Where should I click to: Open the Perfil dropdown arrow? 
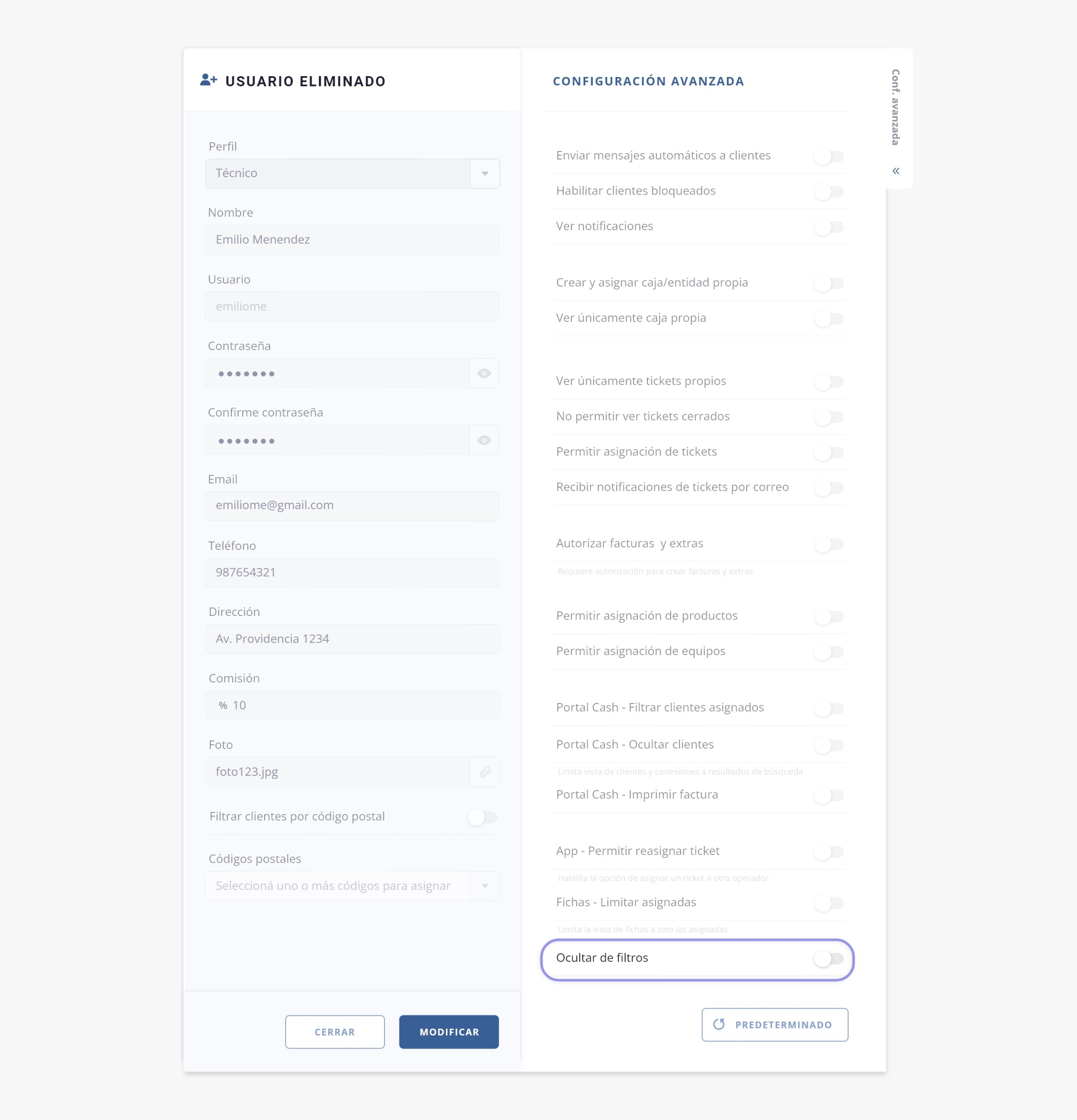tap(485, 174)
